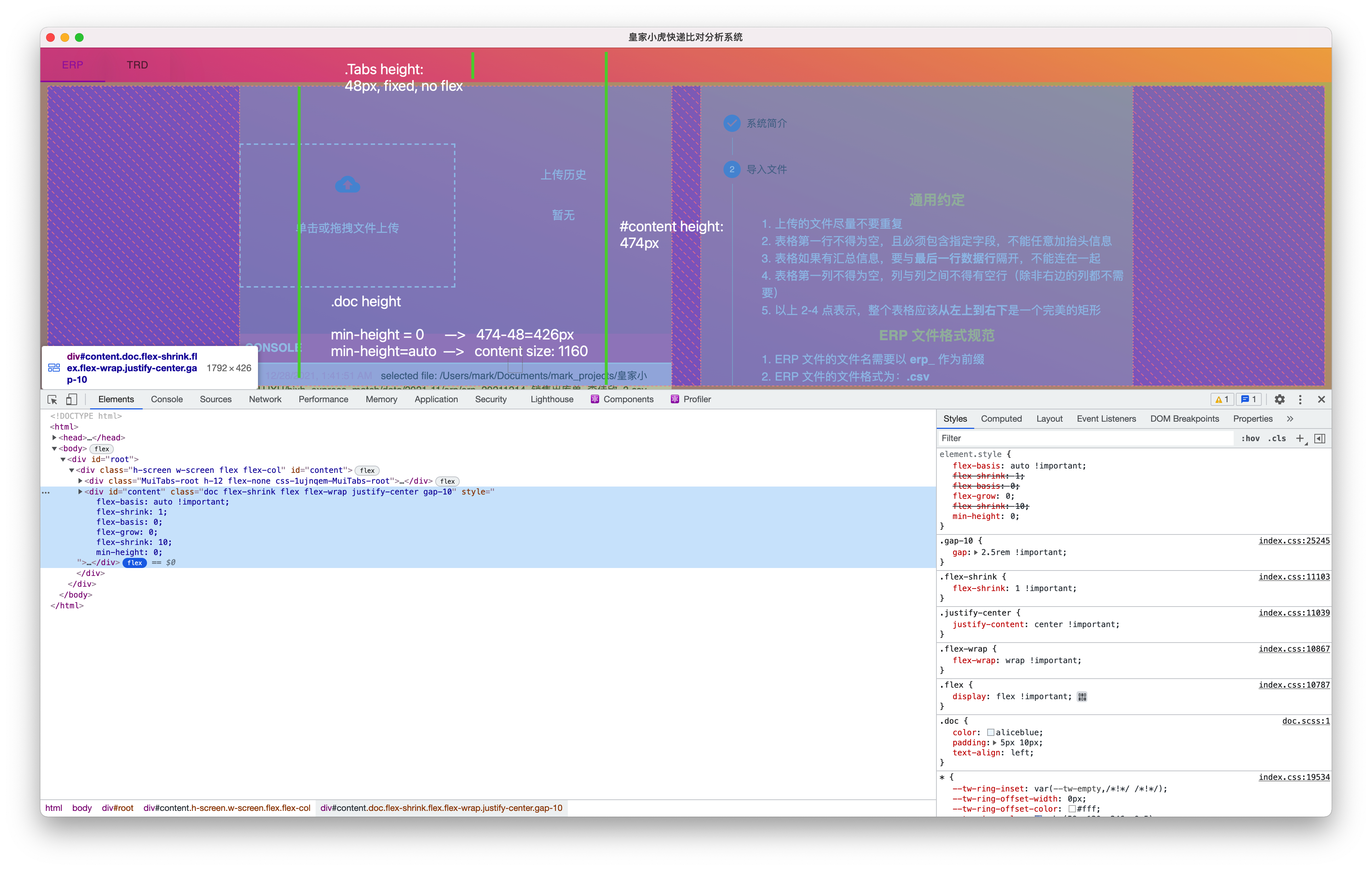Select div#root in the breadcrumb bar

(117, 808)
